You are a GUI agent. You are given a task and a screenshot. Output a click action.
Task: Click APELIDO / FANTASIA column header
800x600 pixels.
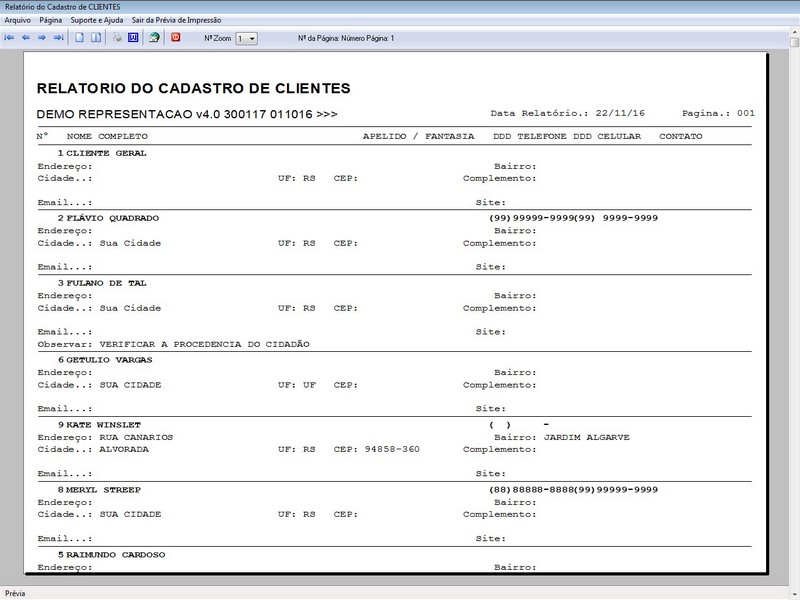point(418,137)
